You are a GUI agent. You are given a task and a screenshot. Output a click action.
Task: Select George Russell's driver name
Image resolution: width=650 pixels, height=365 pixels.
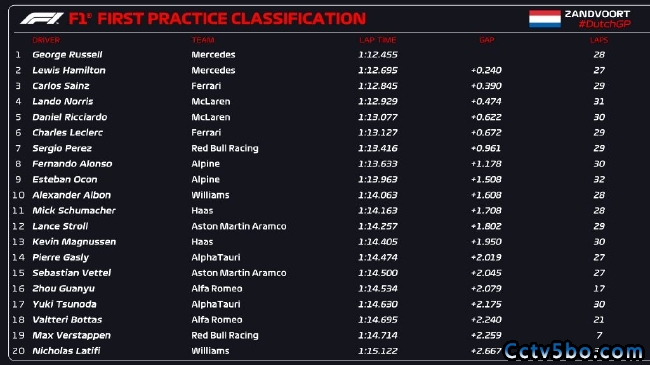coord(67,55)
